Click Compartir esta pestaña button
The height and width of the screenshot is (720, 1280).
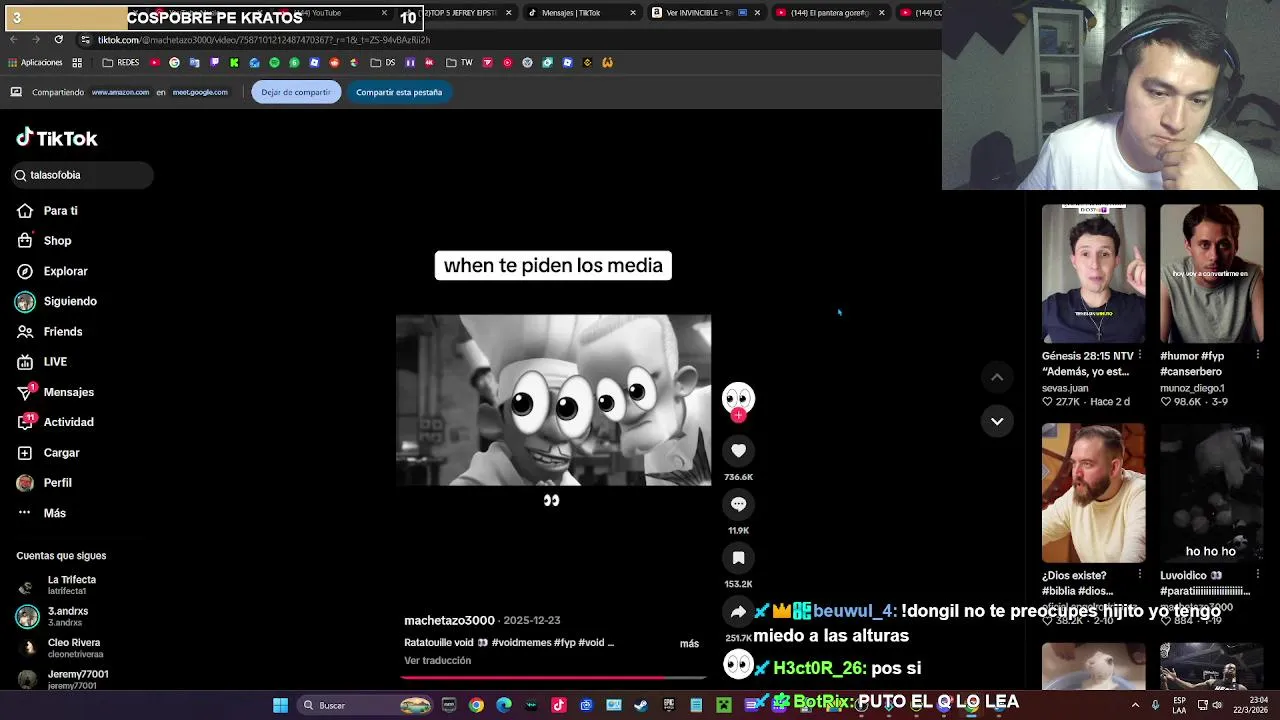click(399, 92)
